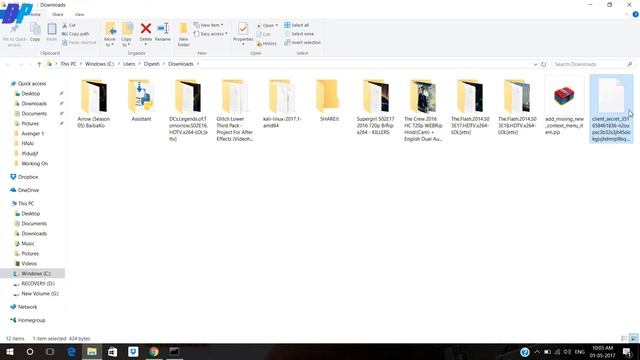640x360 pixels.
Task: Open Working On in Quick access
Action: pos(34,163)
